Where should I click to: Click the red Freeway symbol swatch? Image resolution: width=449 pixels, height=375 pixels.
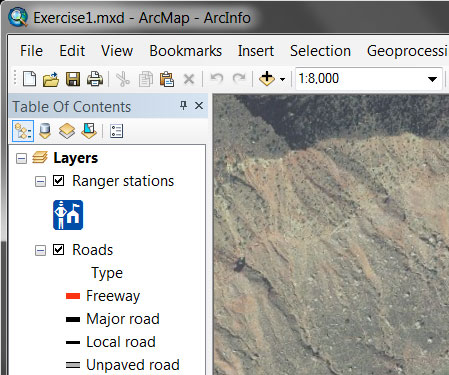(73, 296)
